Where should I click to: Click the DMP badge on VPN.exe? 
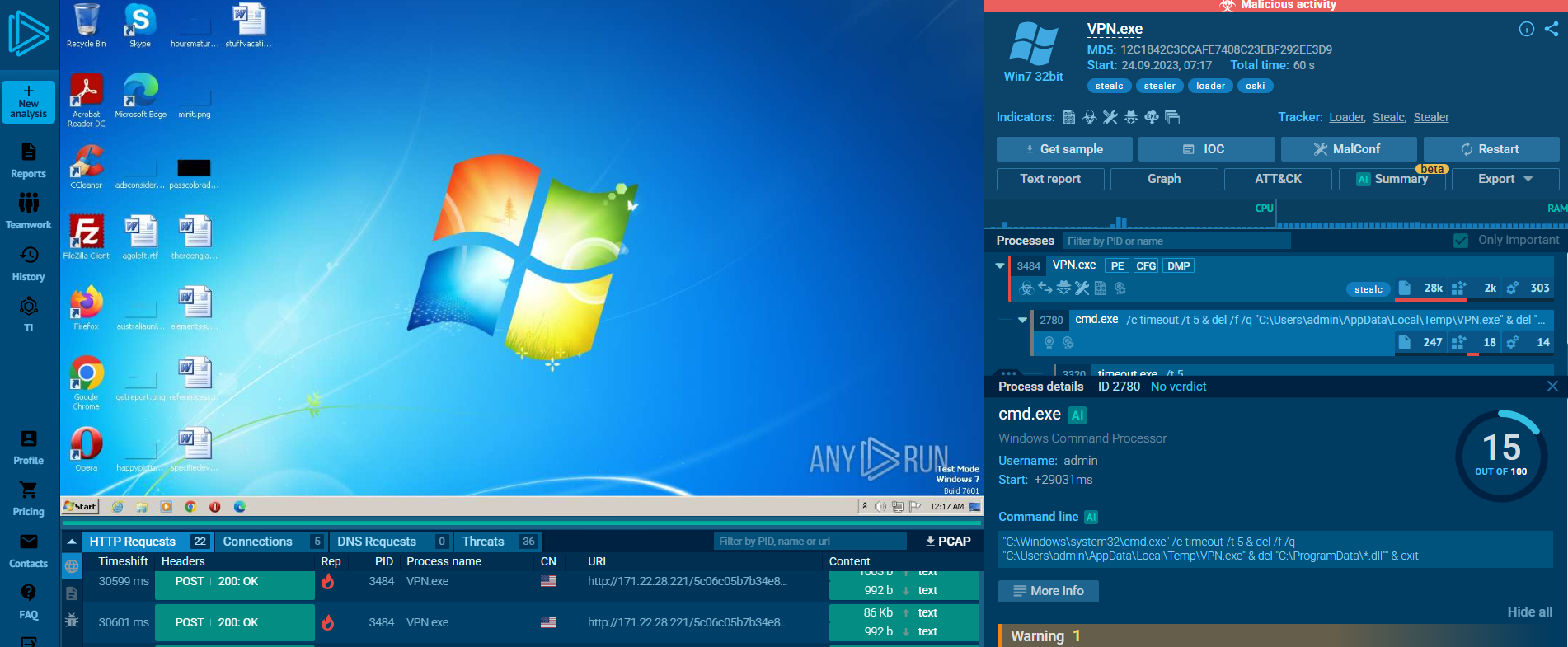1179,265
